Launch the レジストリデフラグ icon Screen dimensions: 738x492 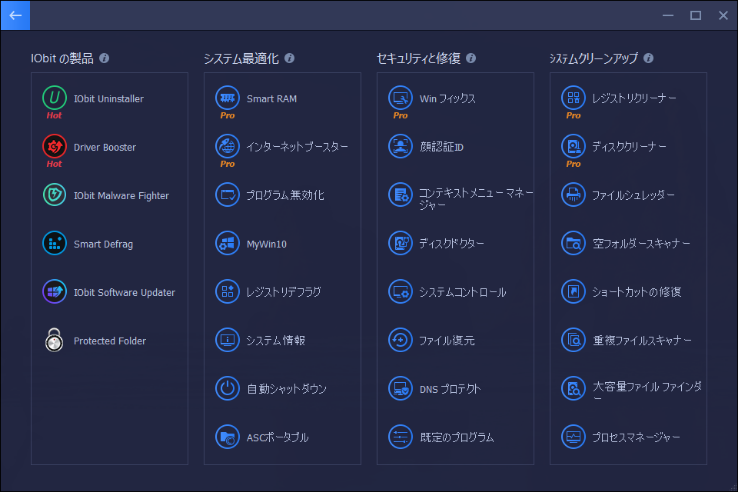pyautogui.click(x=227, y=291)
